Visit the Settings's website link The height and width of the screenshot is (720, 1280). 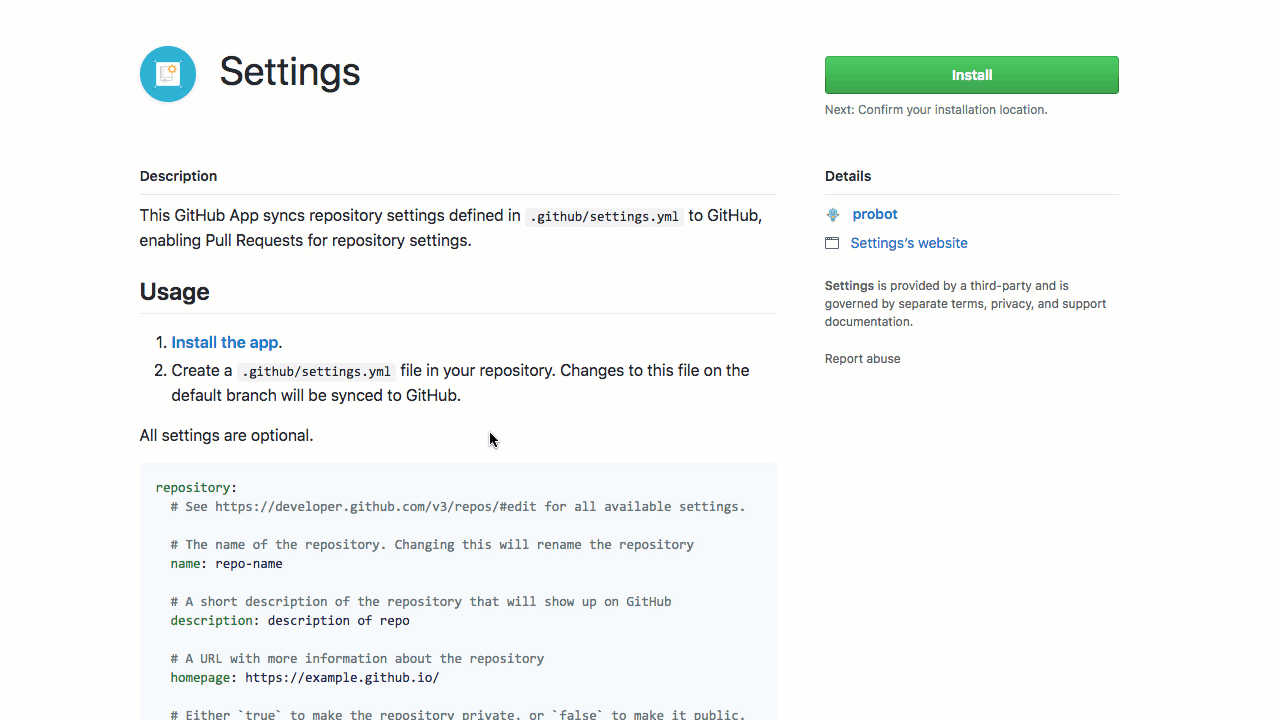click(908, 243)
